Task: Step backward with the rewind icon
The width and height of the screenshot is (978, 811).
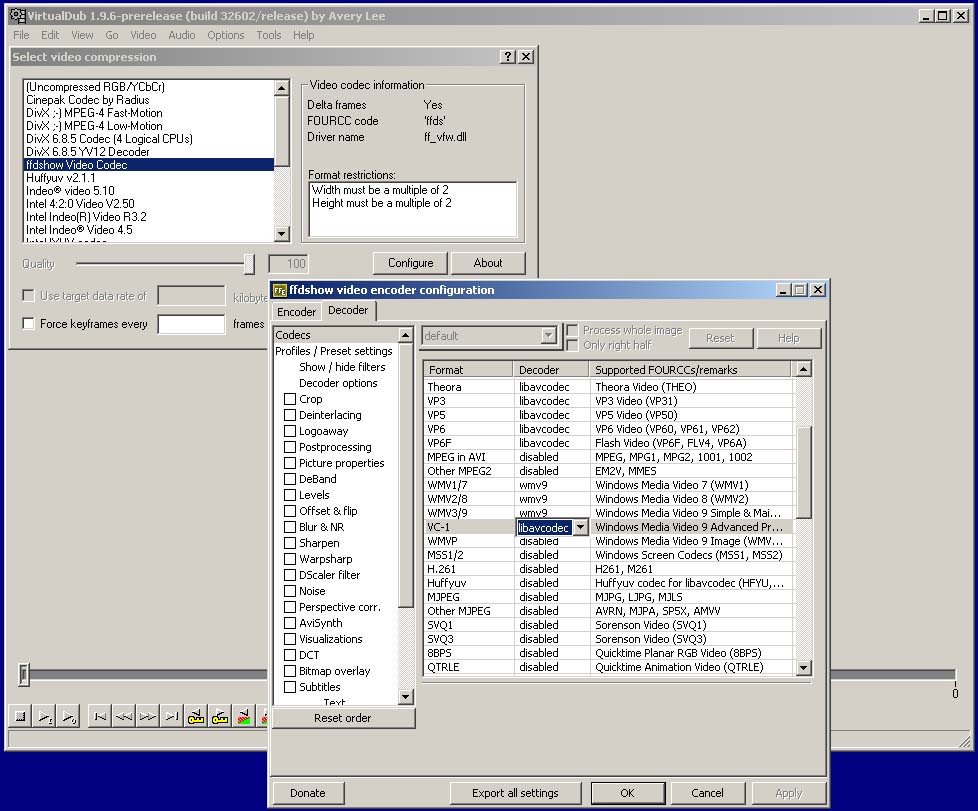Action: [123, 716]
